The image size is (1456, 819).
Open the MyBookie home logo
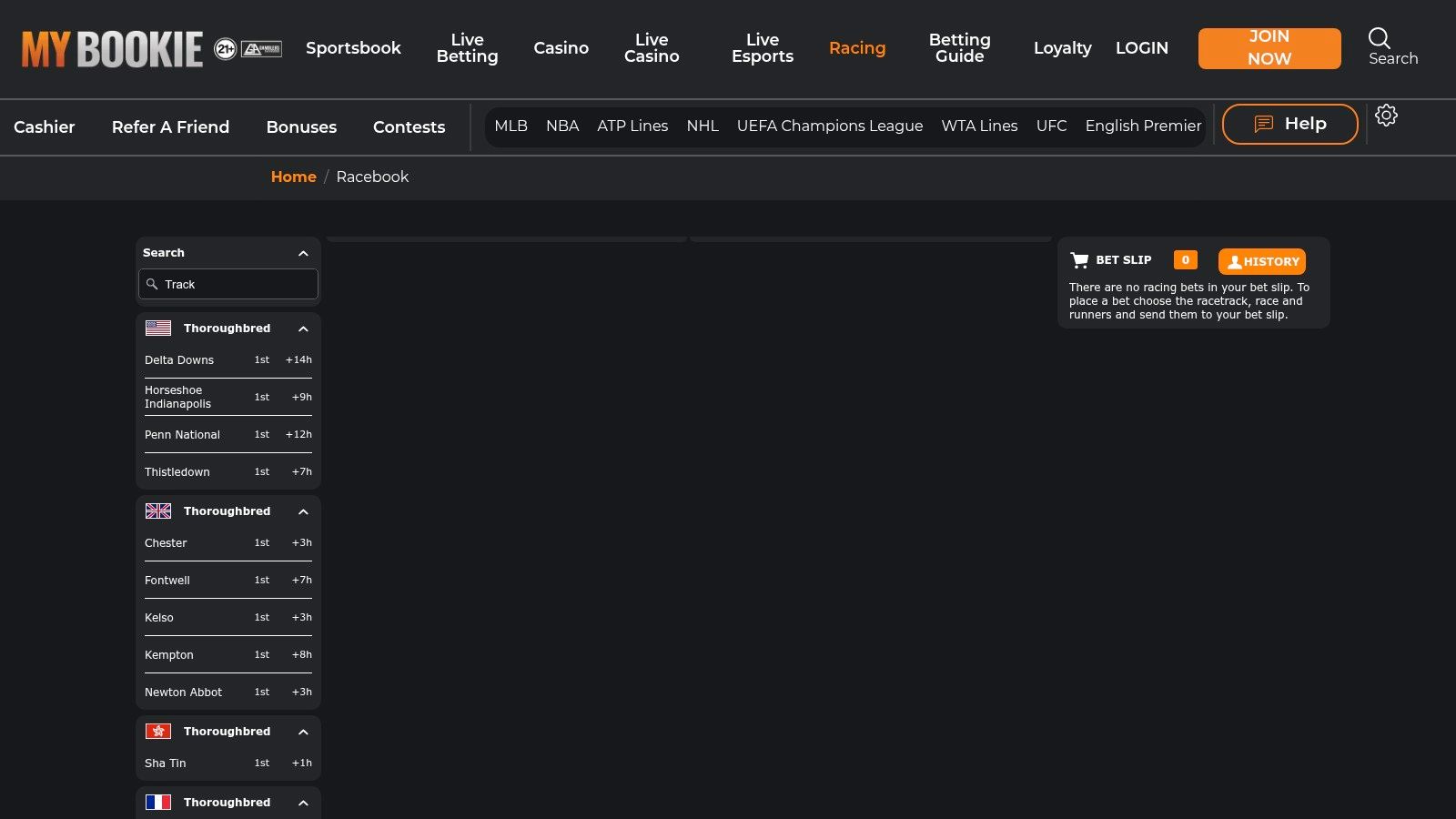click(x=112, y=49)
